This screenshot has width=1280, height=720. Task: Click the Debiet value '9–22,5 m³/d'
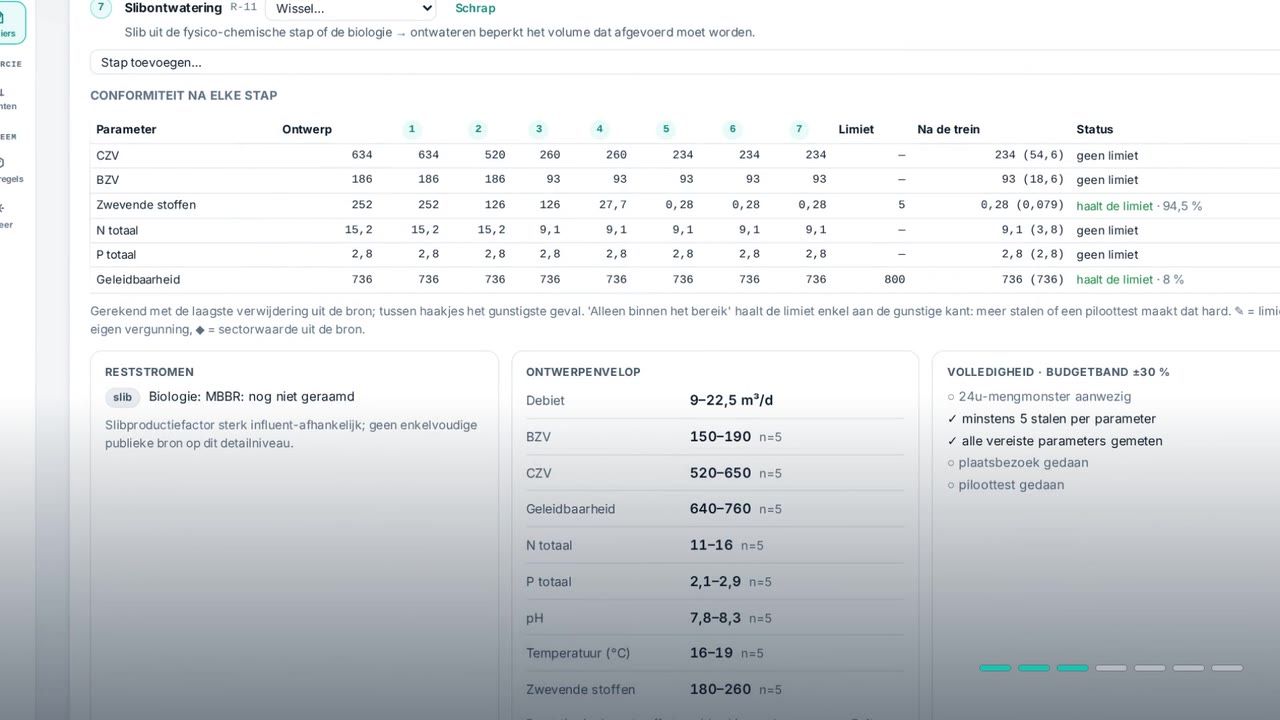click(x=731, y=400)
